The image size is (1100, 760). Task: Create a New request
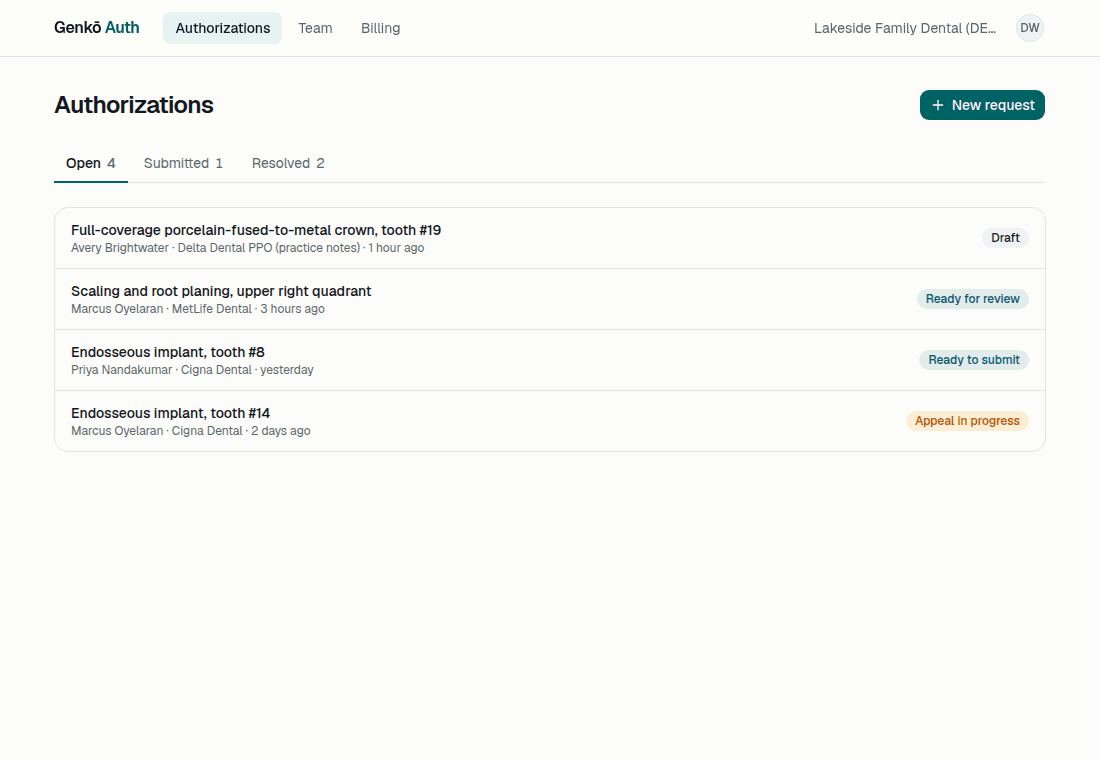coord(982,105)
